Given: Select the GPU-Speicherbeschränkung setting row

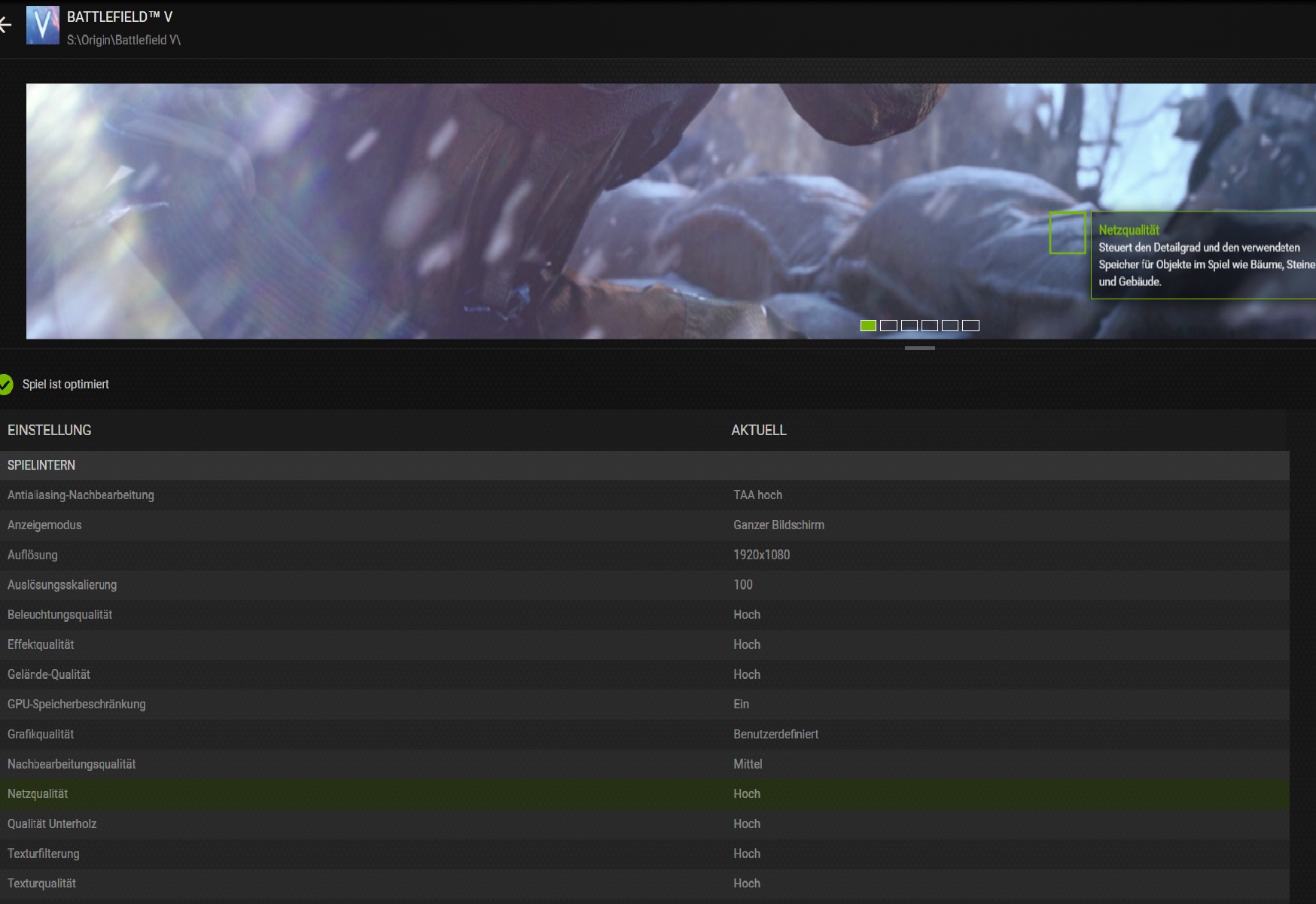Looking at the screenshot, I should pyautogui.click(x=644, y=705).
